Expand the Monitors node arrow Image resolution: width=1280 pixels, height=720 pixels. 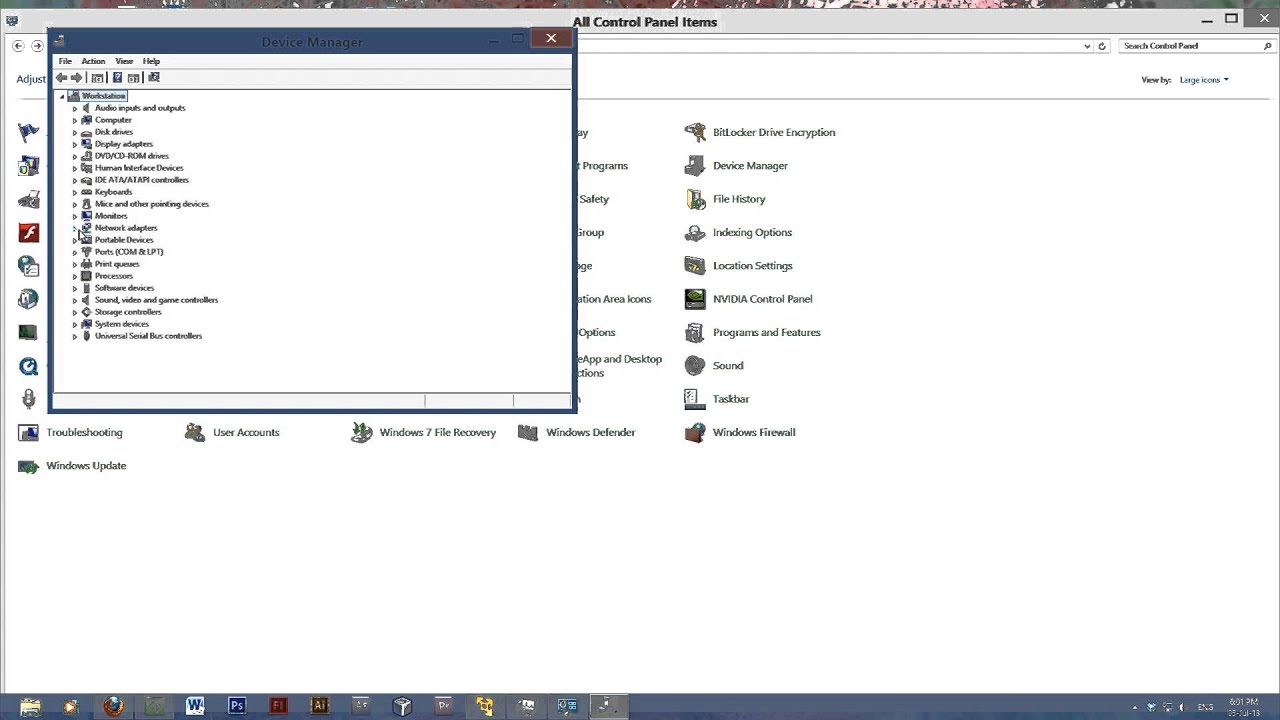coord(74,216)
